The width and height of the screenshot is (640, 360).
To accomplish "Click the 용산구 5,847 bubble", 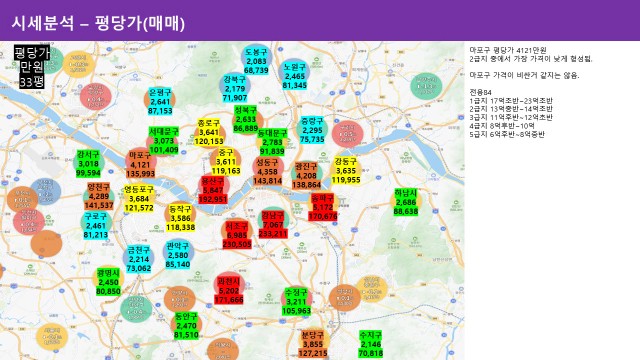I will pyautogui.click(x=213, y=190).
